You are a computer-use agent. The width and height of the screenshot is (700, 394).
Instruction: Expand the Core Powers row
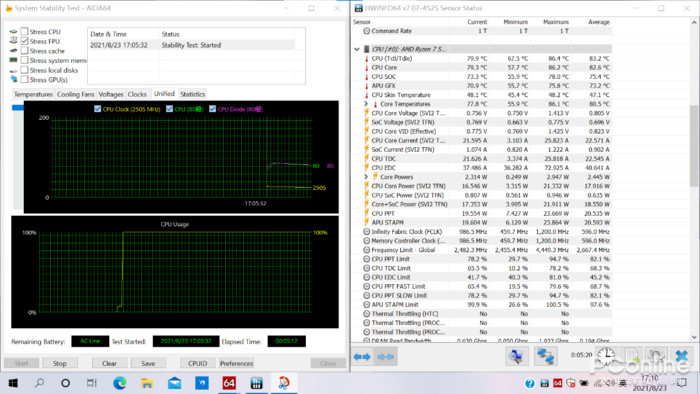click(366, 177)
